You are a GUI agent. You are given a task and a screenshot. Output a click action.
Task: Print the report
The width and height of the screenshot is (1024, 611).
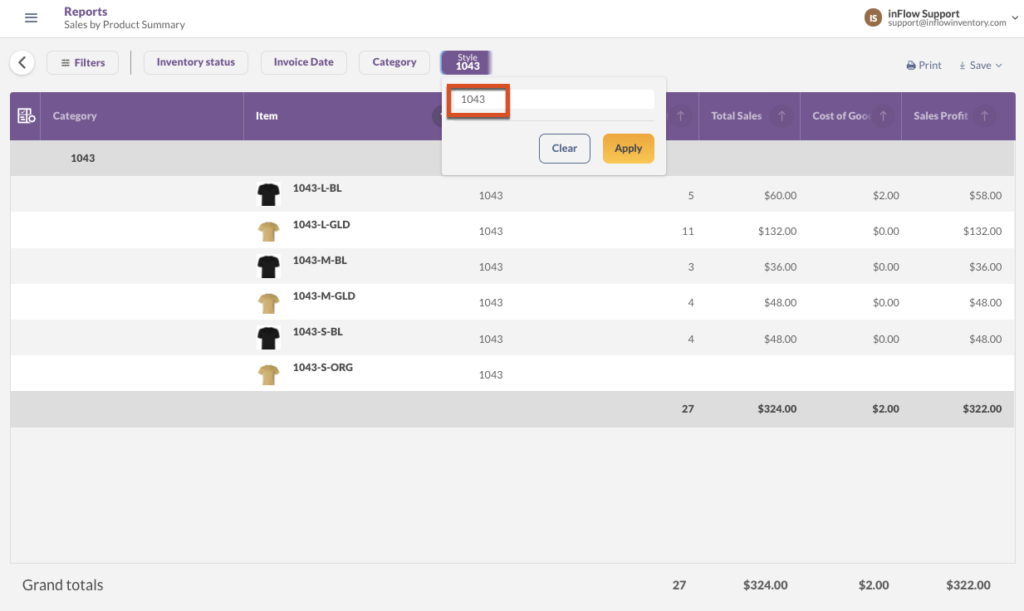point(924,65)
